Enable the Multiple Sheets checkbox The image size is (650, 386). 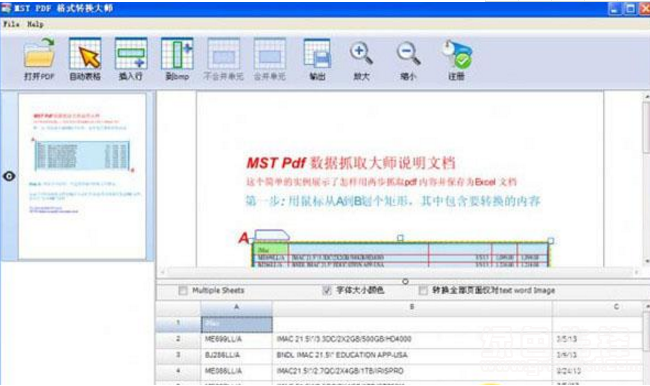(x=183, y=290)
